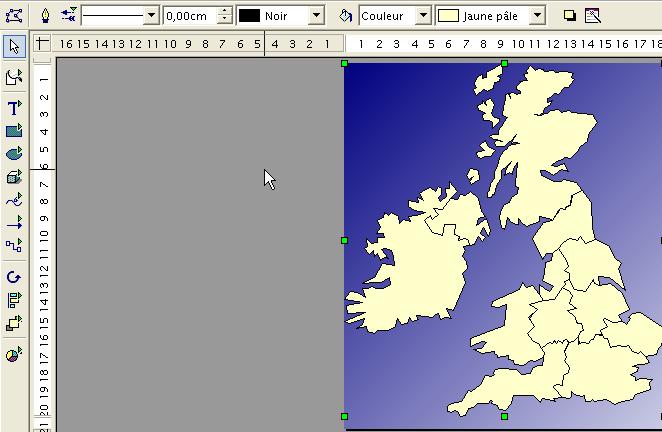Select the Ellipse tool
This screenshot has width=662, height=432.
click(14, 153)
